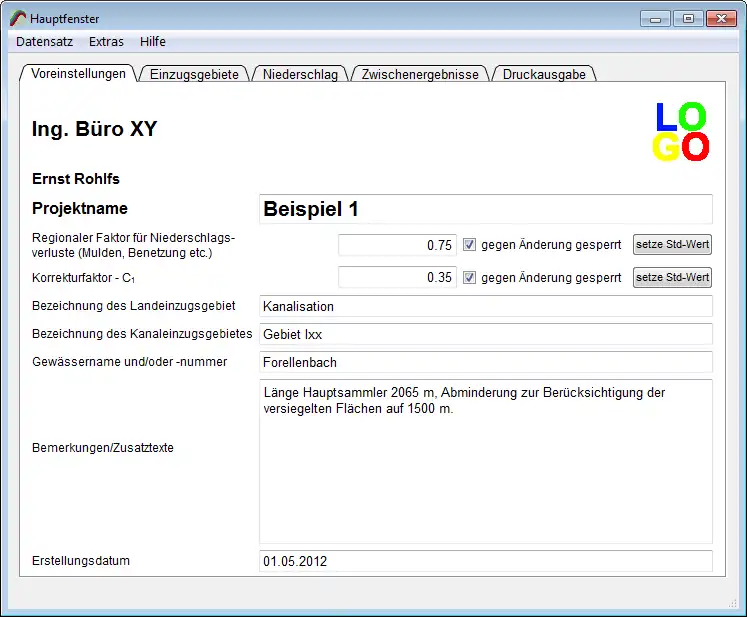Click the 'Ing. Büro XY' heading
The width and height of the screenshot is (747, 617).
coord(94,129)
